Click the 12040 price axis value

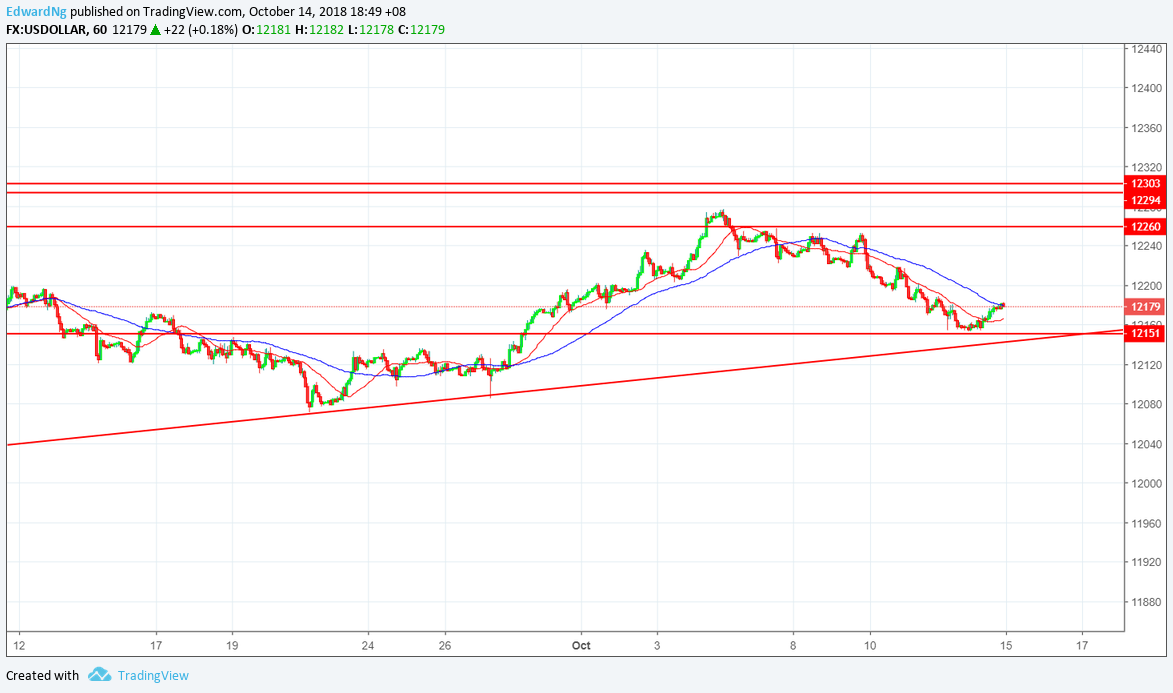[1145, 445]
